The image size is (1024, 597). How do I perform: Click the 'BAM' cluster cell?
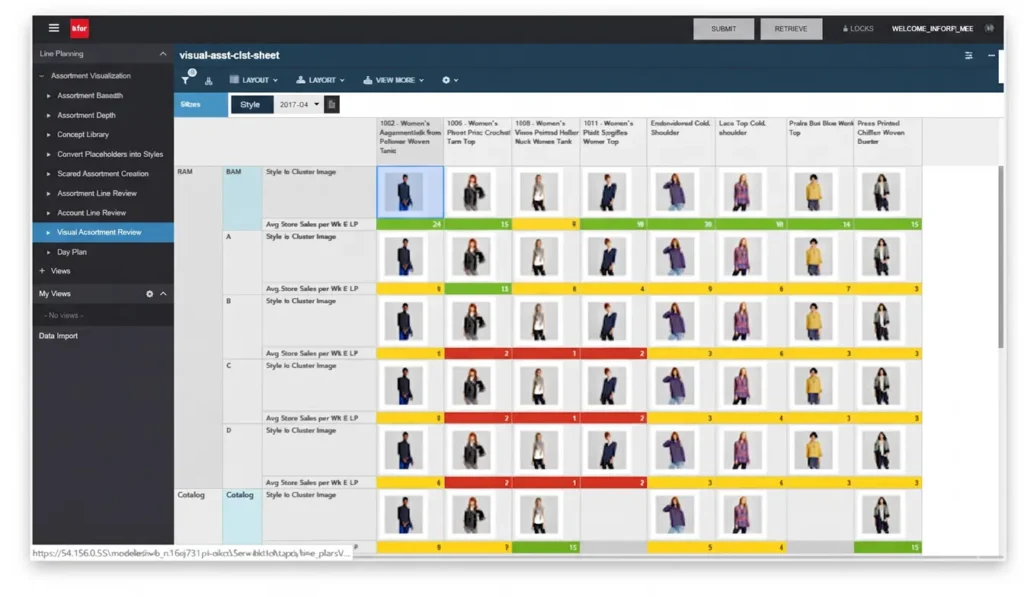(242, 197)
